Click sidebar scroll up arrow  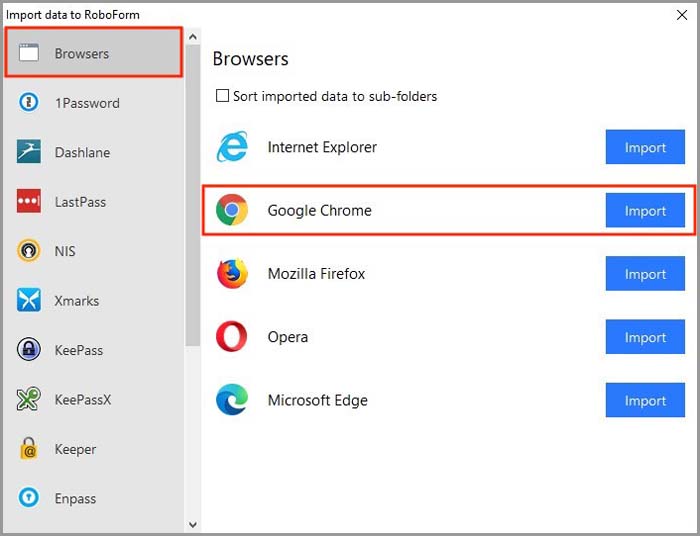tap(193, 37)
